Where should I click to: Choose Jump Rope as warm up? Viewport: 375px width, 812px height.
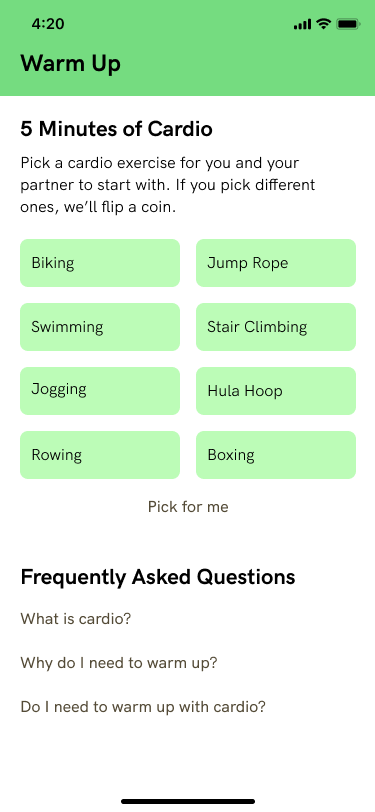pos(276,263)
